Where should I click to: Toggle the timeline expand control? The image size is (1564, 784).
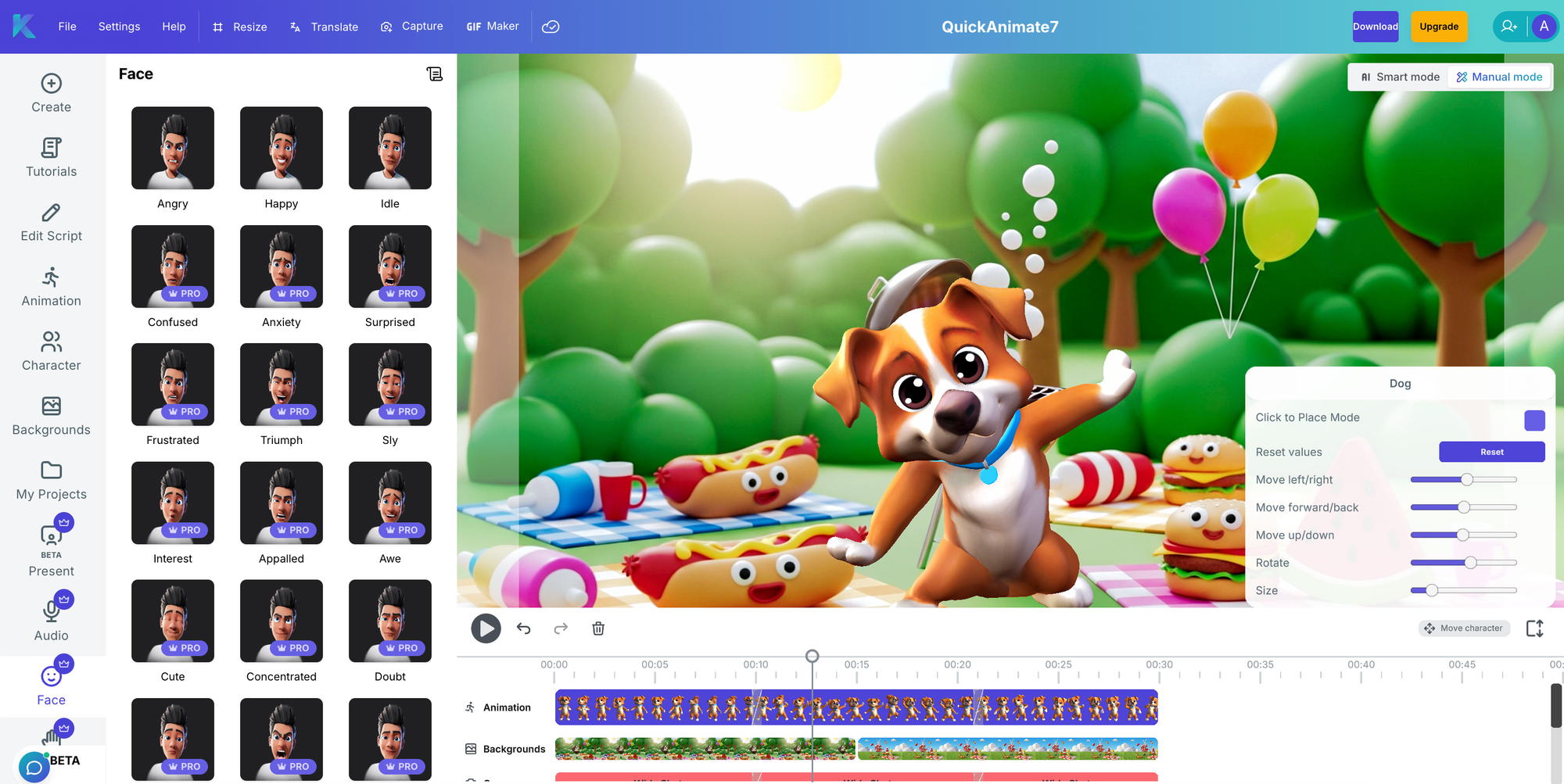[1535, 628]
